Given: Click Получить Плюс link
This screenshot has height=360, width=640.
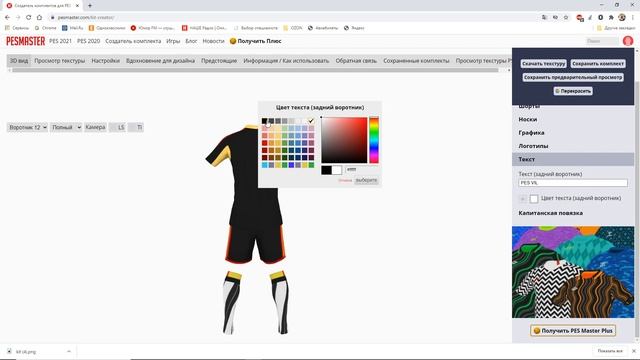Looking at the screenshot, I should 256,41.
